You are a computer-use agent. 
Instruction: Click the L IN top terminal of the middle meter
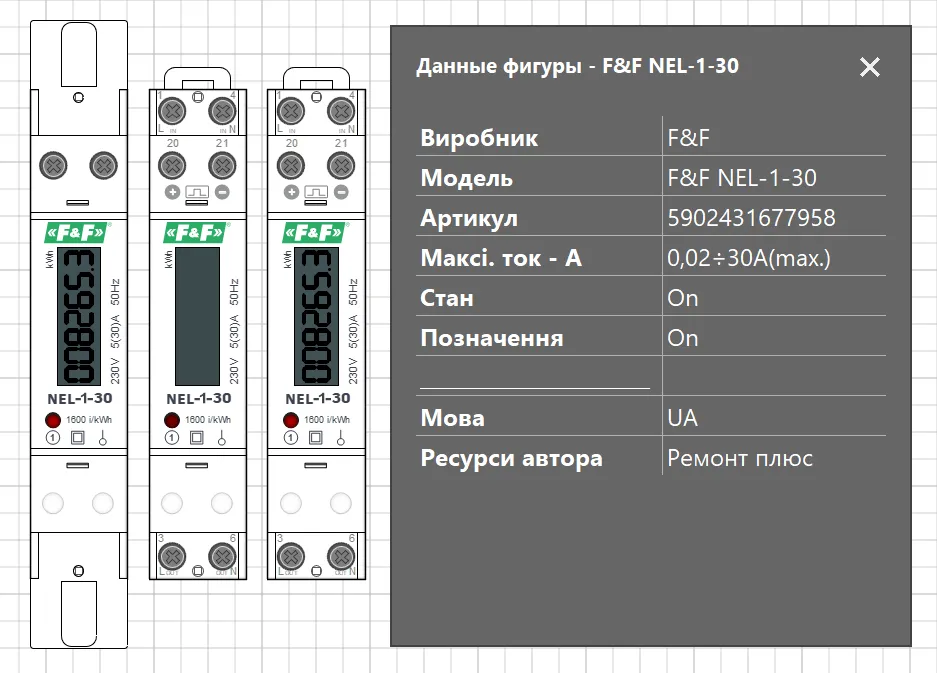pyautogui.click(x=172, y=111)
